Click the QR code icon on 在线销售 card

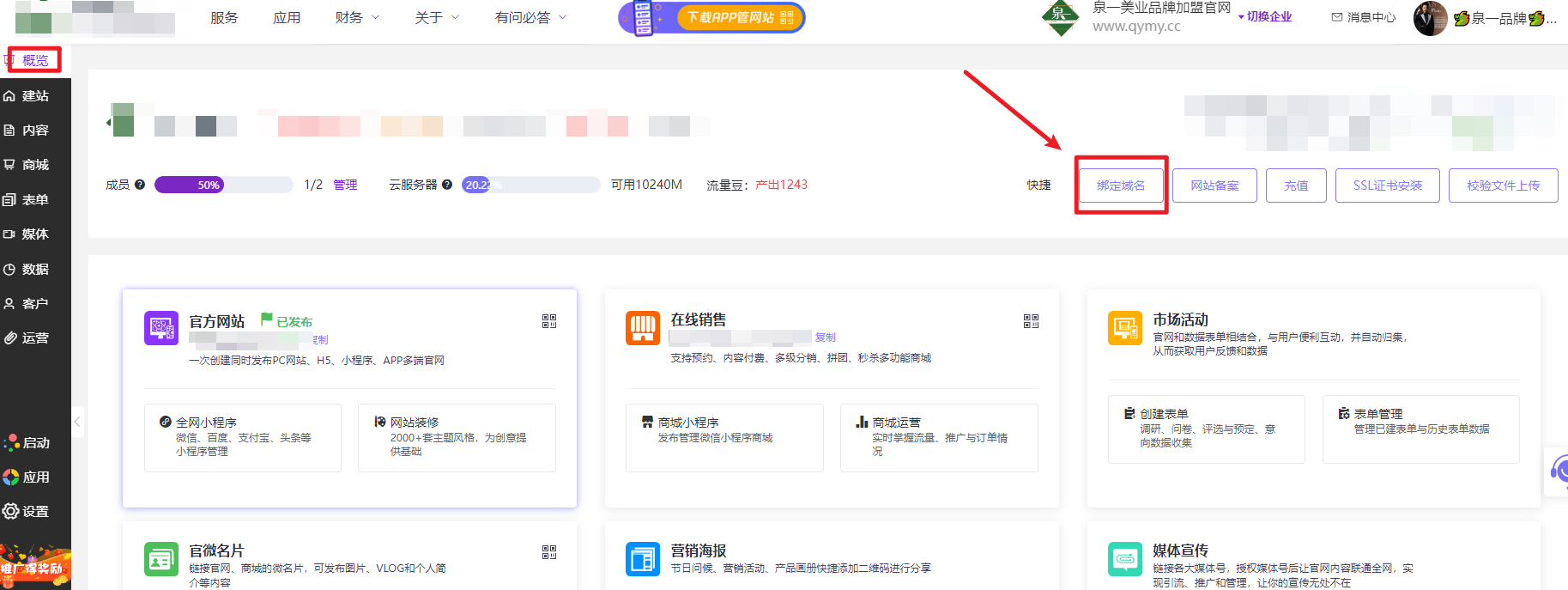[1031, 321]
